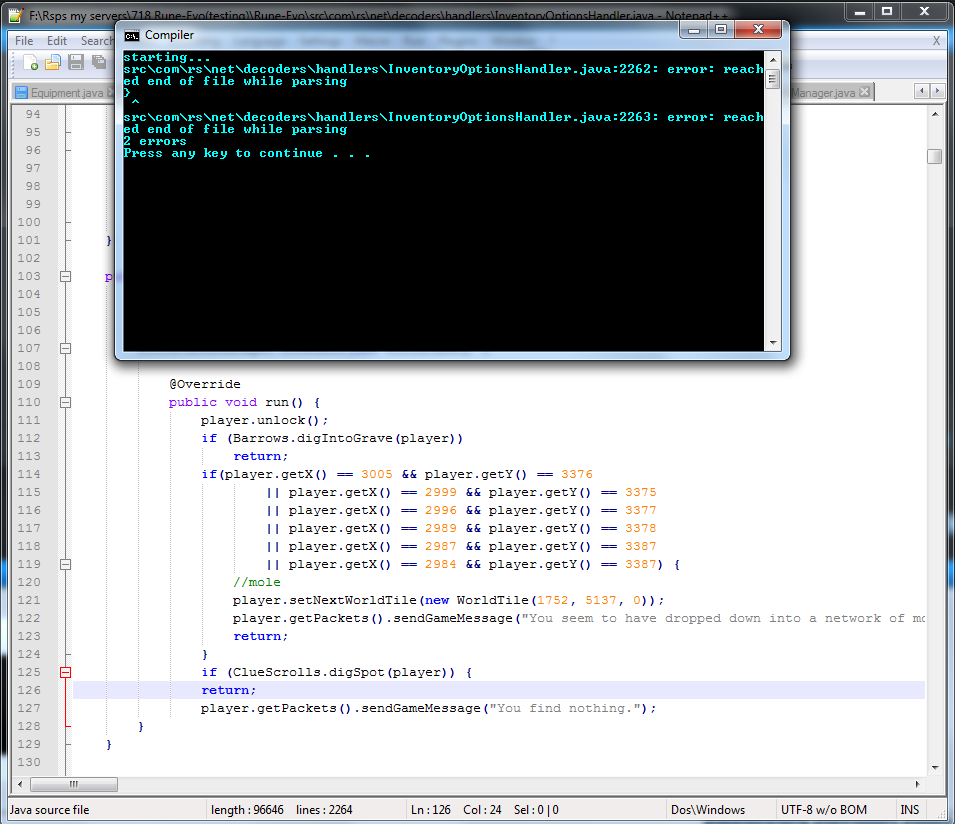Click 'WorldTile(1752, 5137, 0)' on line 121
This screenshot has height=824, width=955.
[x=555, y=600]
